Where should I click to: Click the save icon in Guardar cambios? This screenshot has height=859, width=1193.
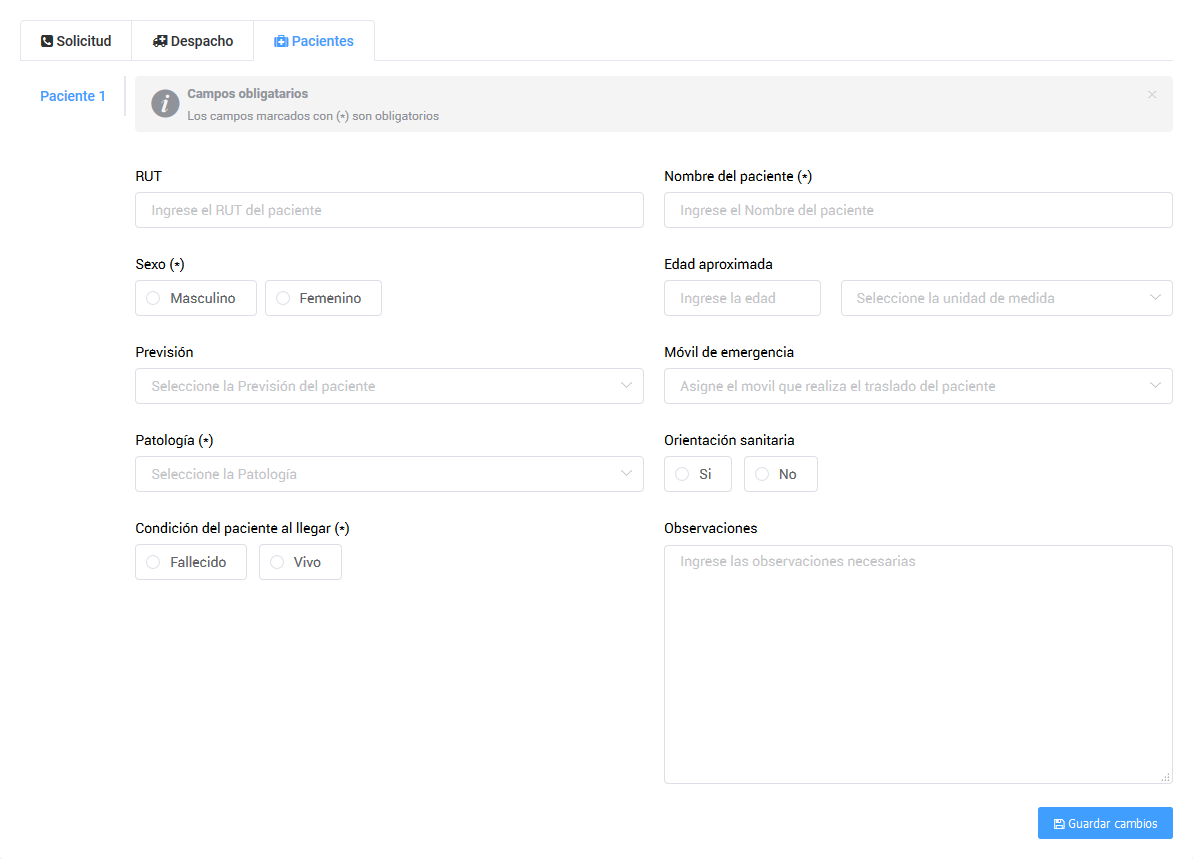(1059, 824)
